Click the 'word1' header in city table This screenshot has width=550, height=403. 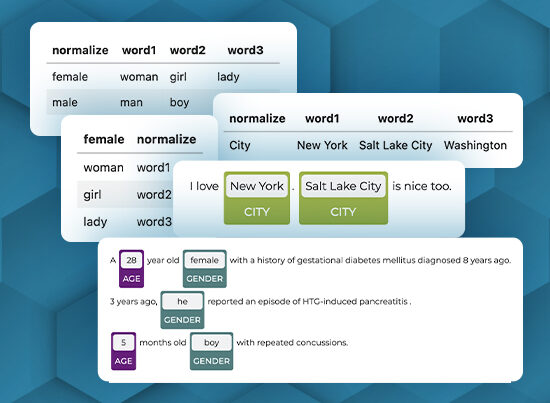pos(322,119)
